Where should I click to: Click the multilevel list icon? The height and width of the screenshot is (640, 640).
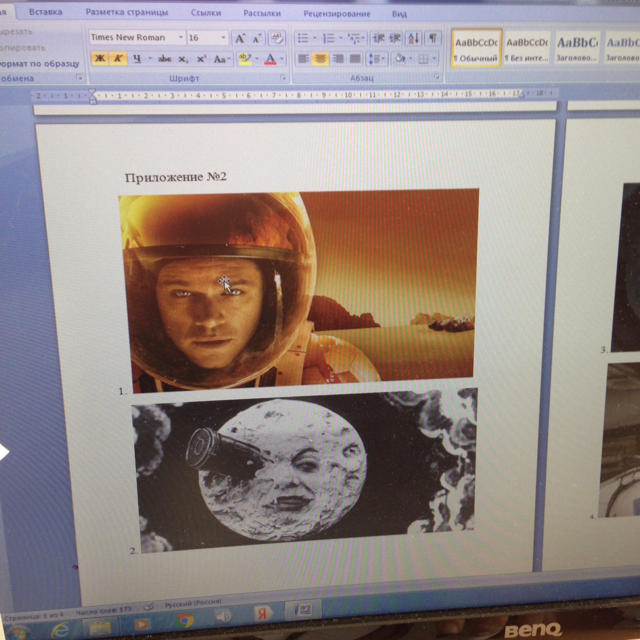tap(354, 38)
